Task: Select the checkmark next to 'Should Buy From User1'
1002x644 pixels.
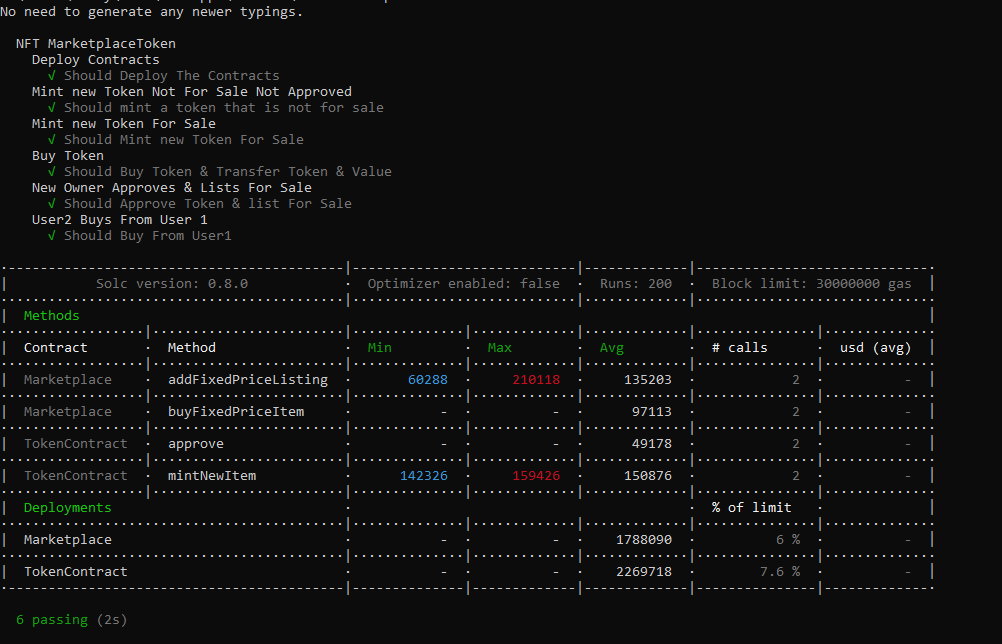Action: coord(51,235)
